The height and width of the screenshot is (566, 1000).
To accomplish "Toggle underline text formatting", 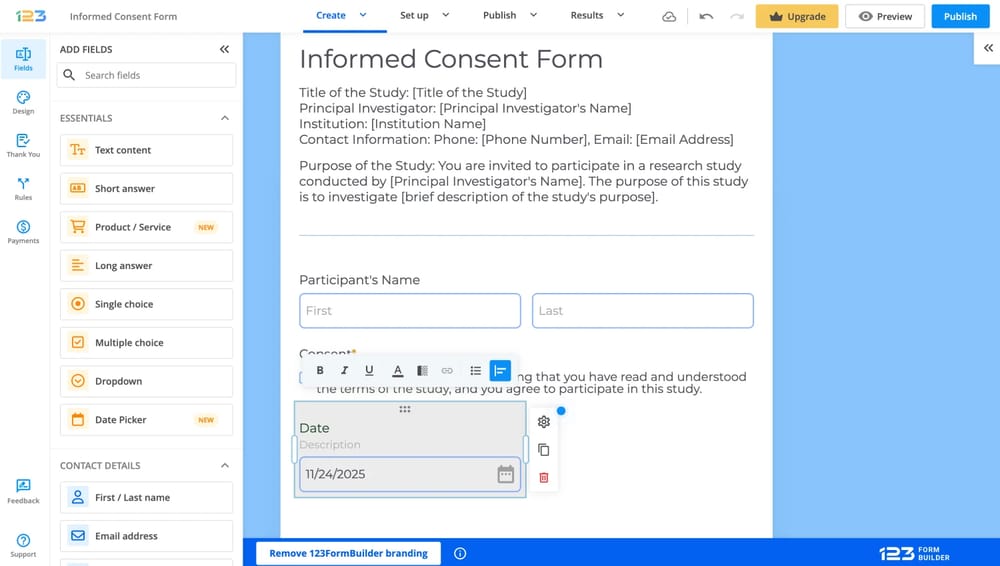I will (369, 371).
